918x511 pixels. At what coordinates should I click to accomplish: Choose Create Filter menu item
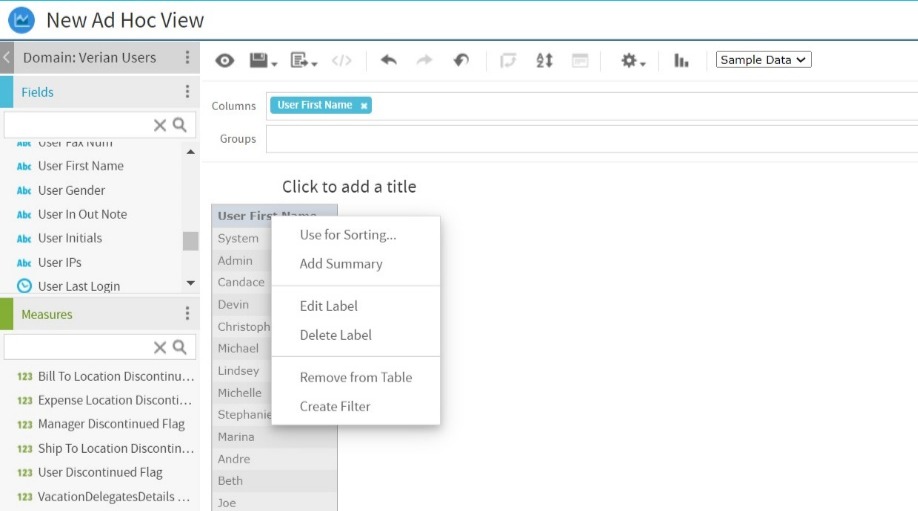click(x=356, y=407)
